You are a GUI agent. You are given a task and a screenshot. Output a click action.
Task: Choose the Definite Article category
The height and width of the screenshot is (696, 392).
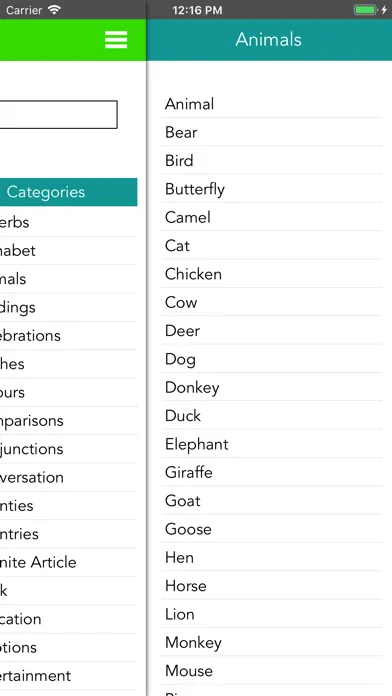pos(68,562)
